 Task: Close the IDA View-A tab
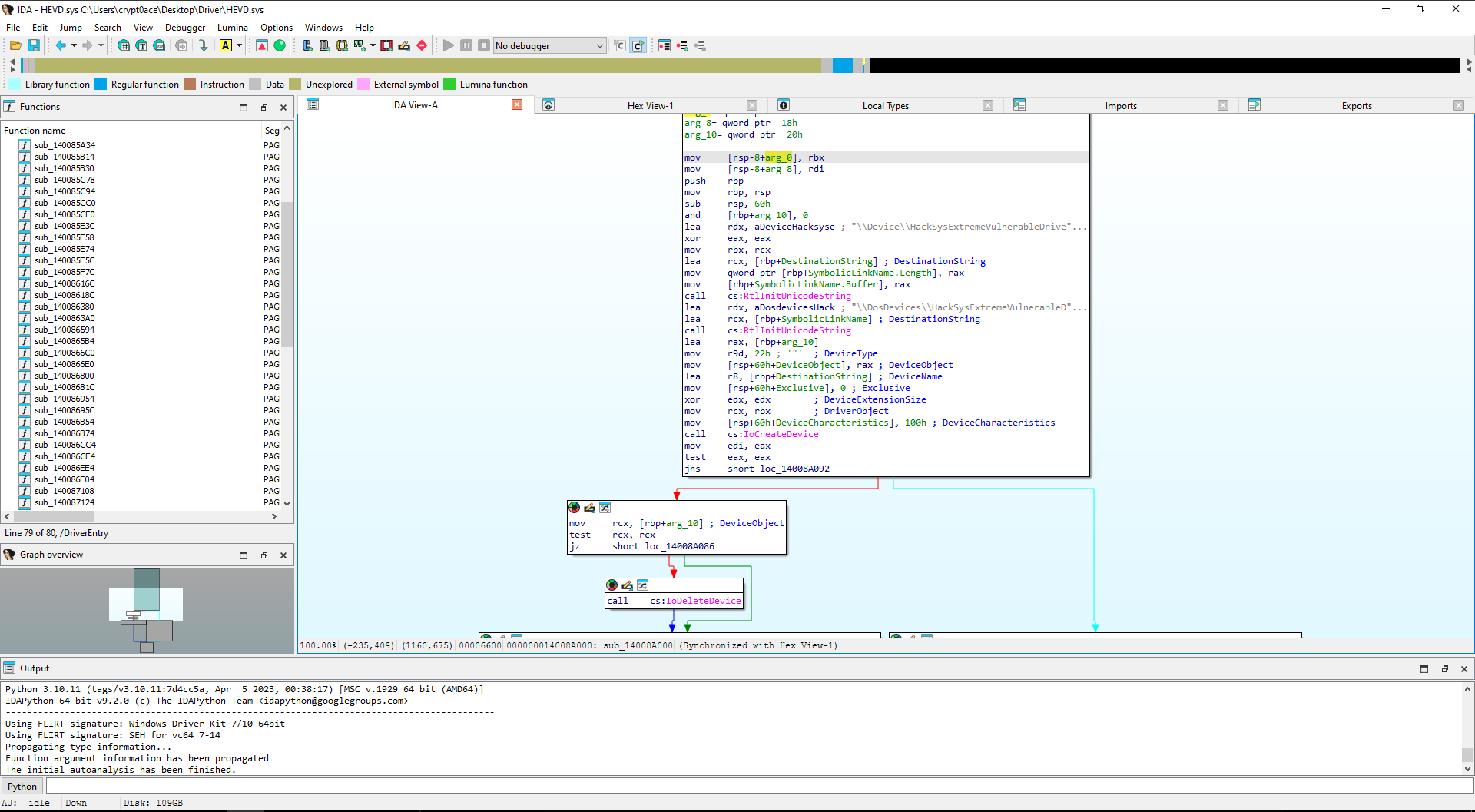[x=517, y=105]
